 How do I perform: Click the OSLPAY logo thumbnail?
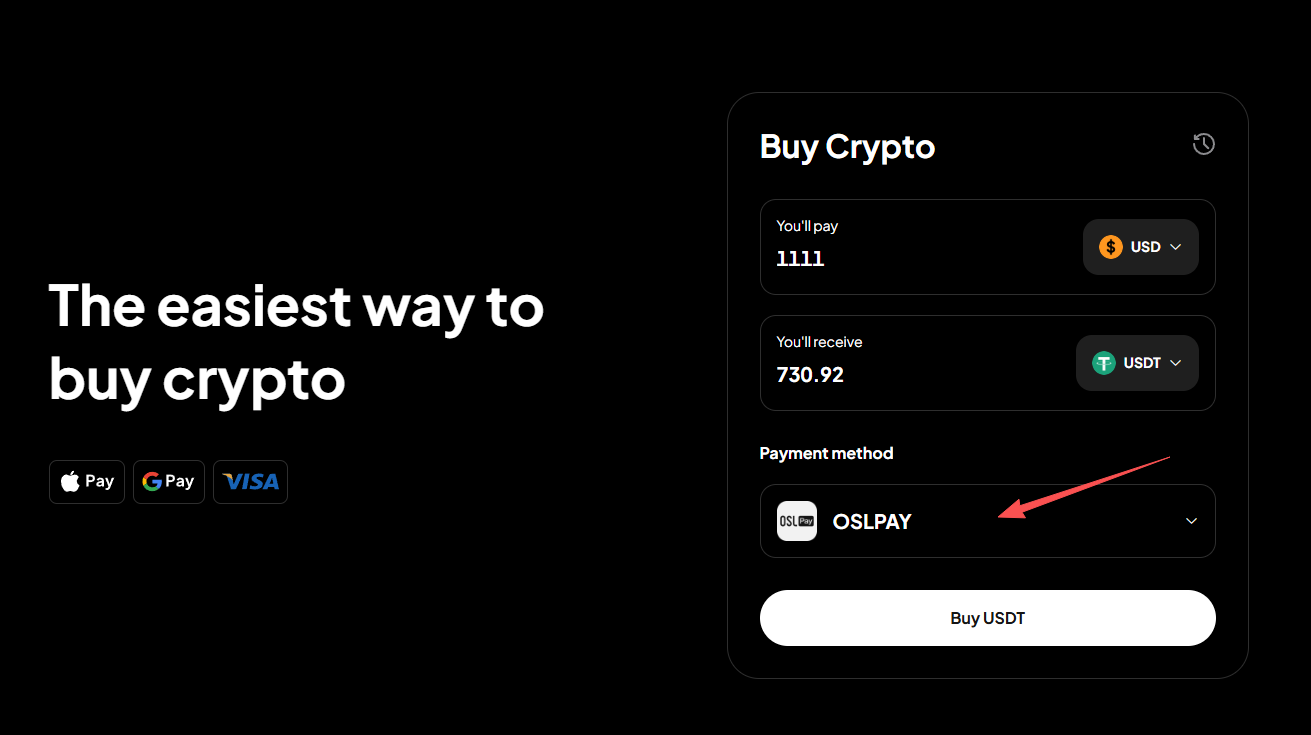point(797,521)
